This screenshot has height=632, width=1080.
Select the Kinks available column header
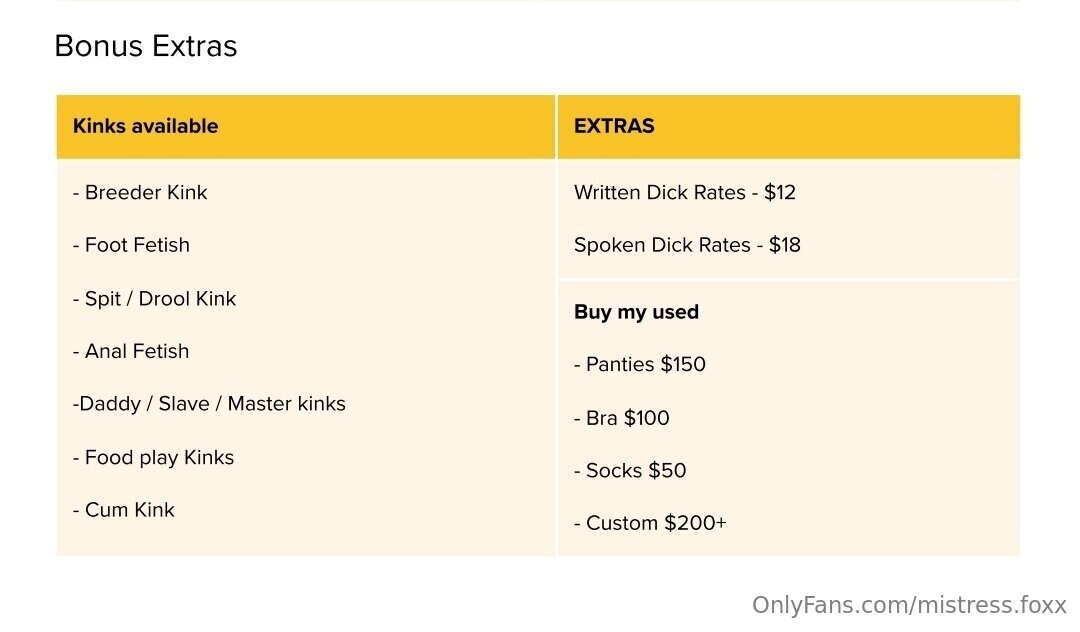coord(146,126)
